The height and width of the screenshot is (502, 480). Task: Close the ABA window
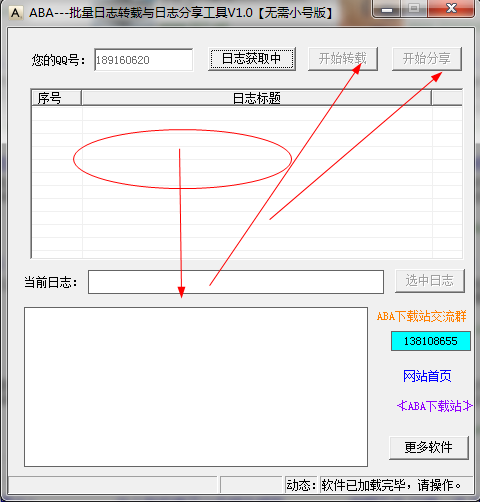[x=451, y=9]
